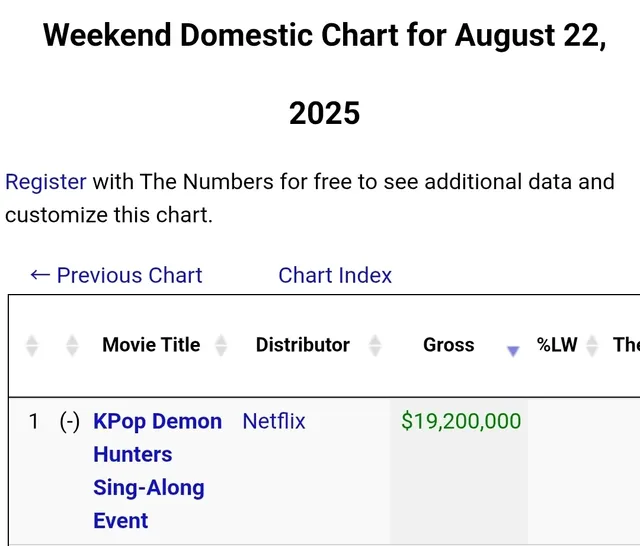This screenshot has height=546, width=640.
Task: Sort by the Gross column header
Action: [449, 345]
